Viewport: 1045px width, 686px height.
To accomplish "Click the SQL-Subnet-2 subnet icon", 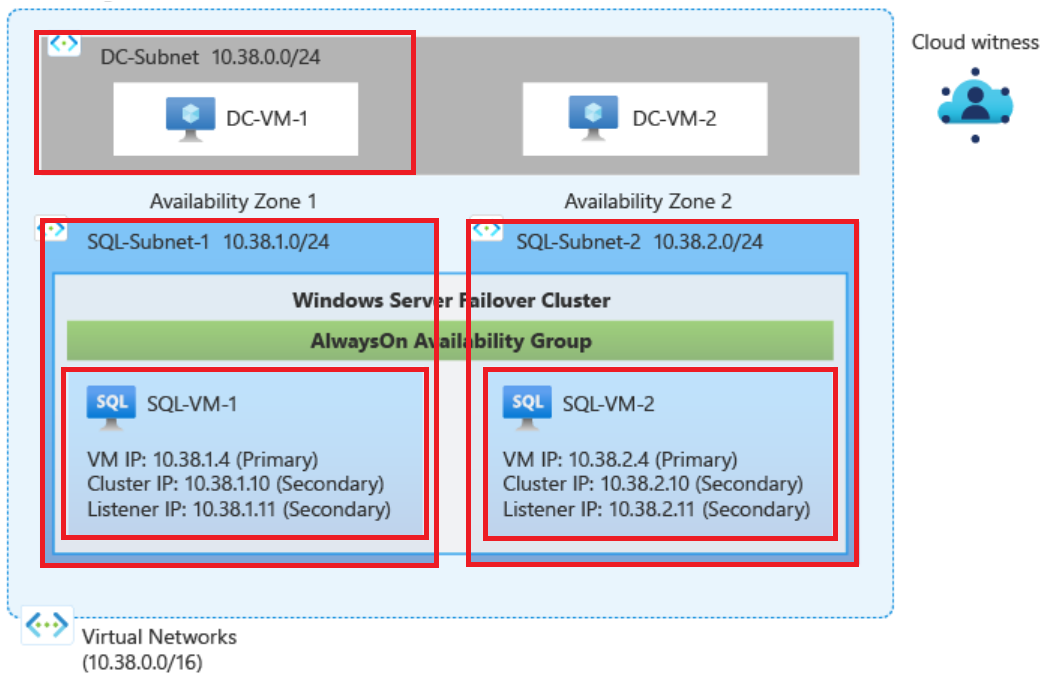I will click(x=487, y=229).
